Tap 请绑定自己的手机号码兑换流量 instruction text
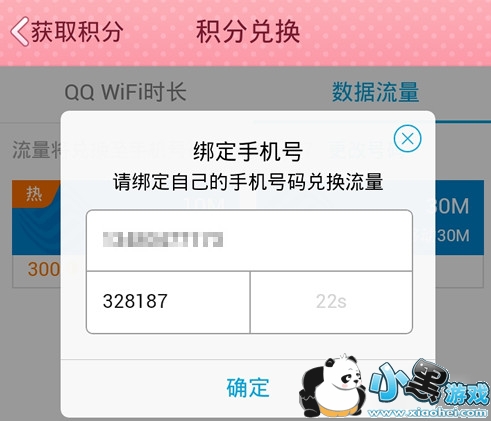 point(248,182)
